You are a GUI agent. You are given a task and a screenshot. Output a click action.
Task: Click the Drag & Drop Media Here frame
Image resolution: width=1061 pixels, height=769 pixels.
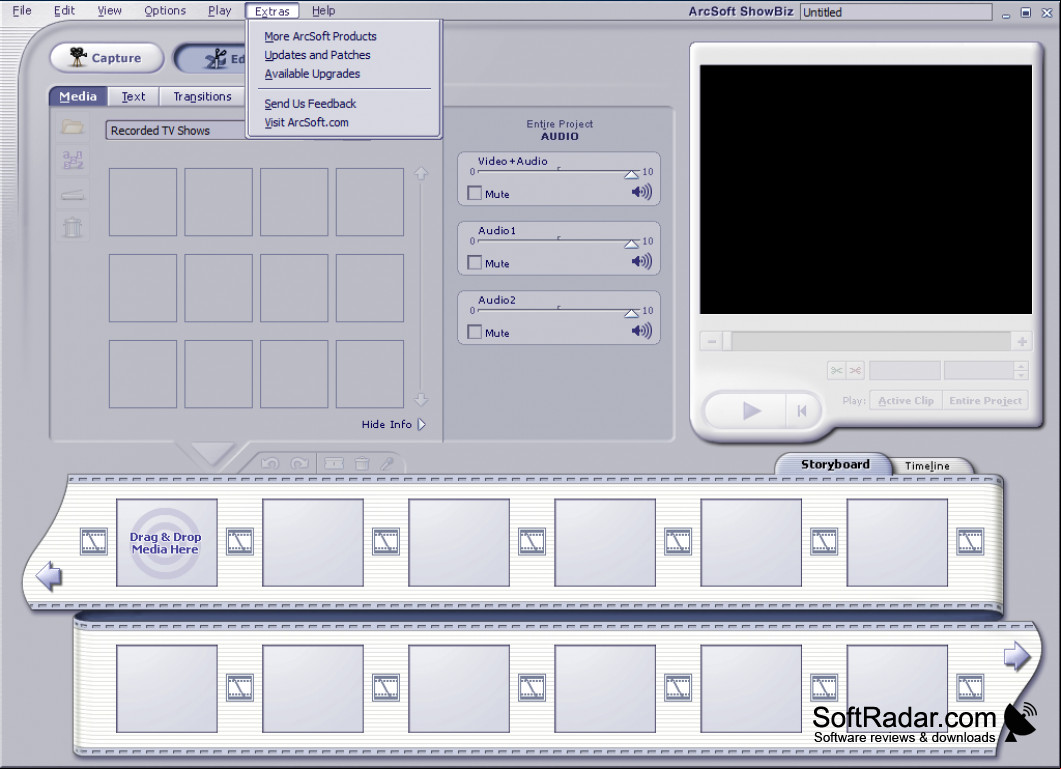coord(166,543)
